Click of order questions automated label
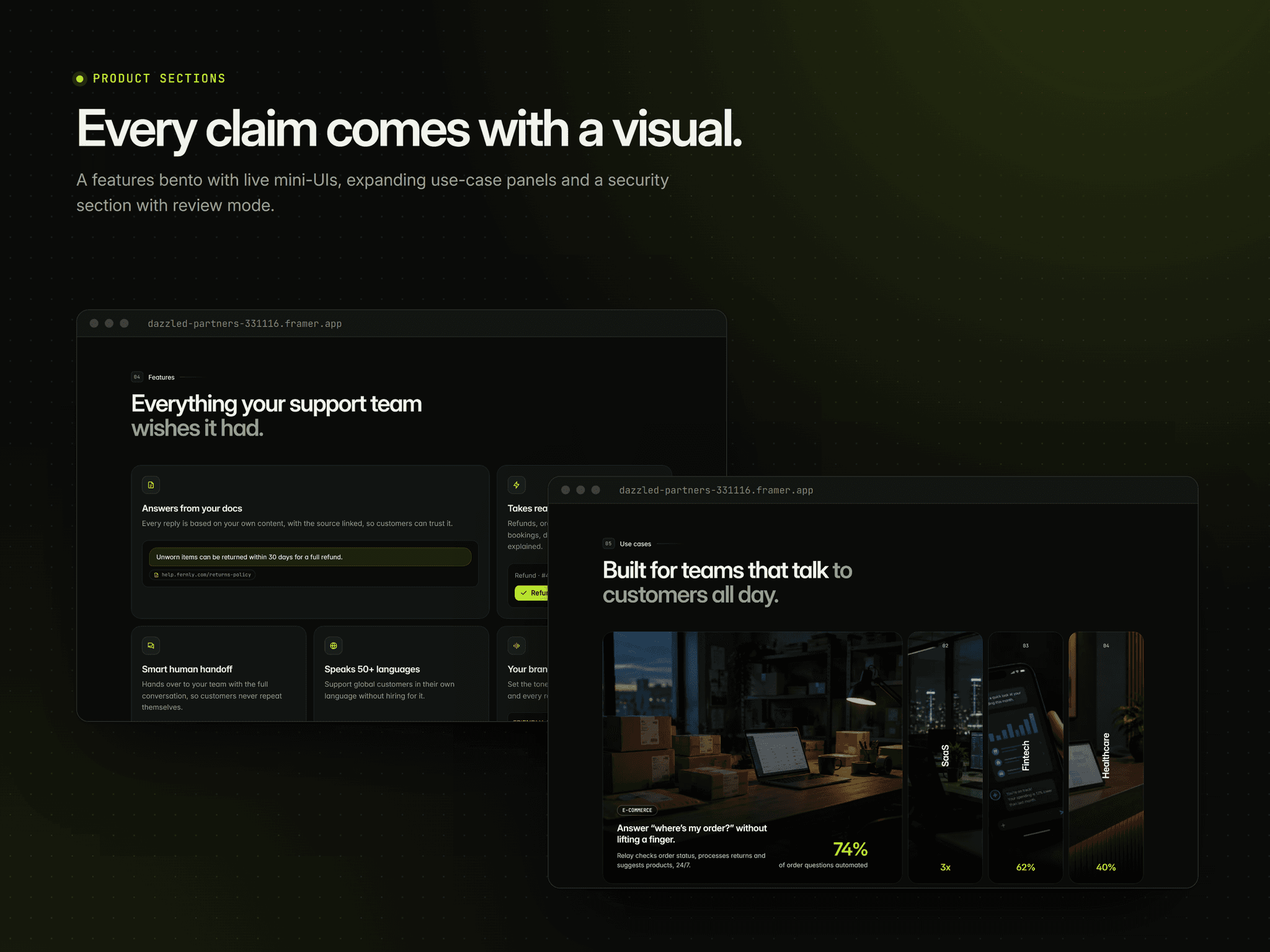Viewport: 1270px width, 952px height. pyautogui.click(x=823, y=865)
